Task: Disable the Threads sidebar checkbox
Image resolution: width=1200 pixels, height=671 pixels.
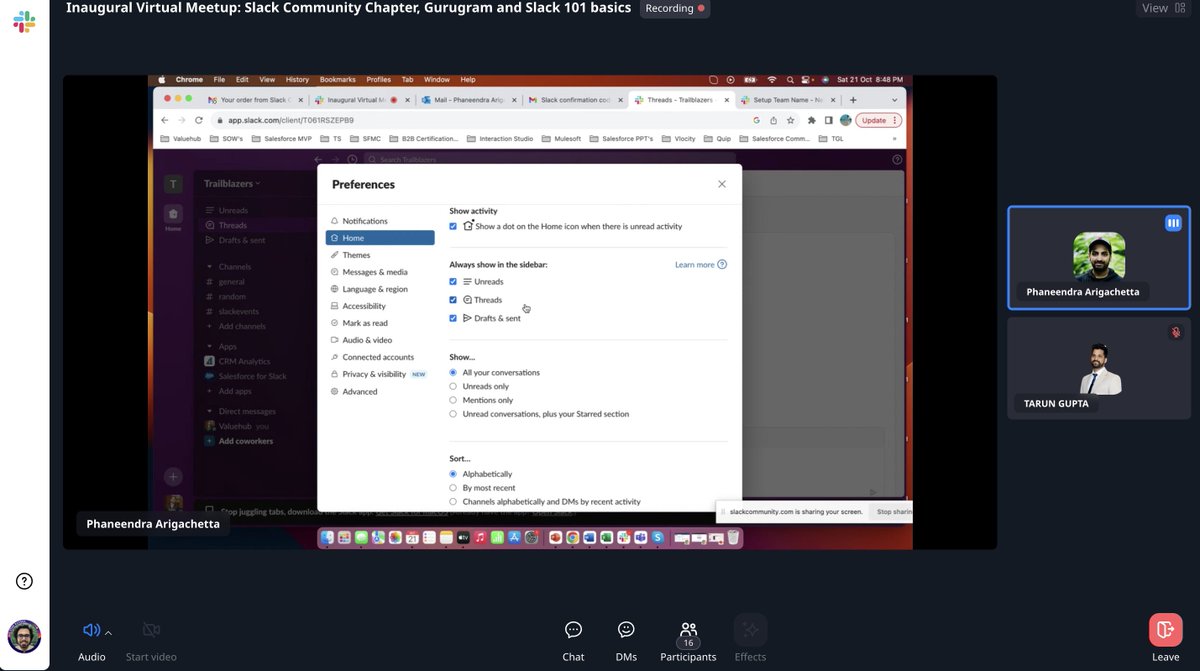Action: pyautogui.click(x=453, y=299)
